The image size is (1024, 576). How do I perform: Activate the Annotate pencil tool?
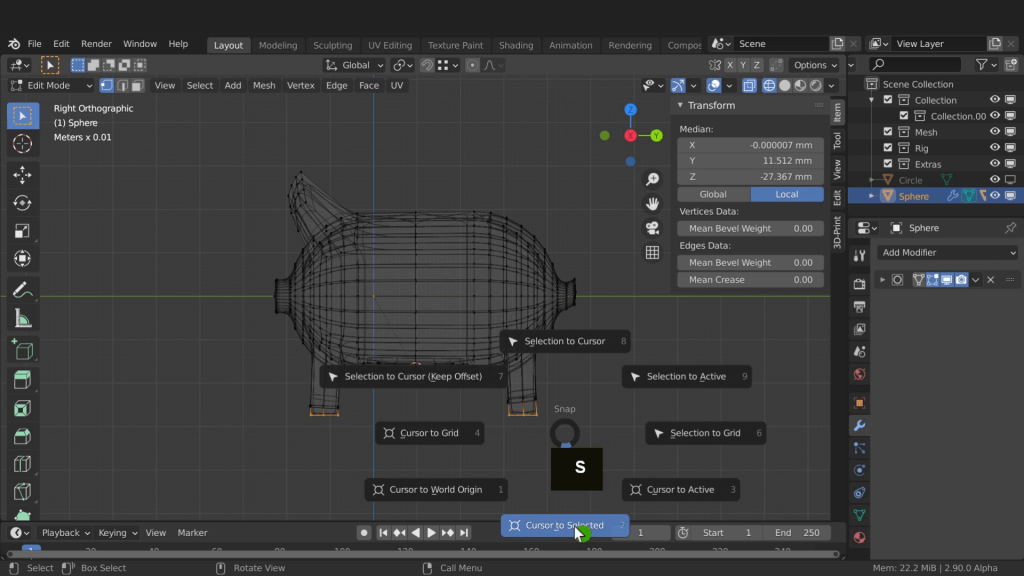coord(22,290)
